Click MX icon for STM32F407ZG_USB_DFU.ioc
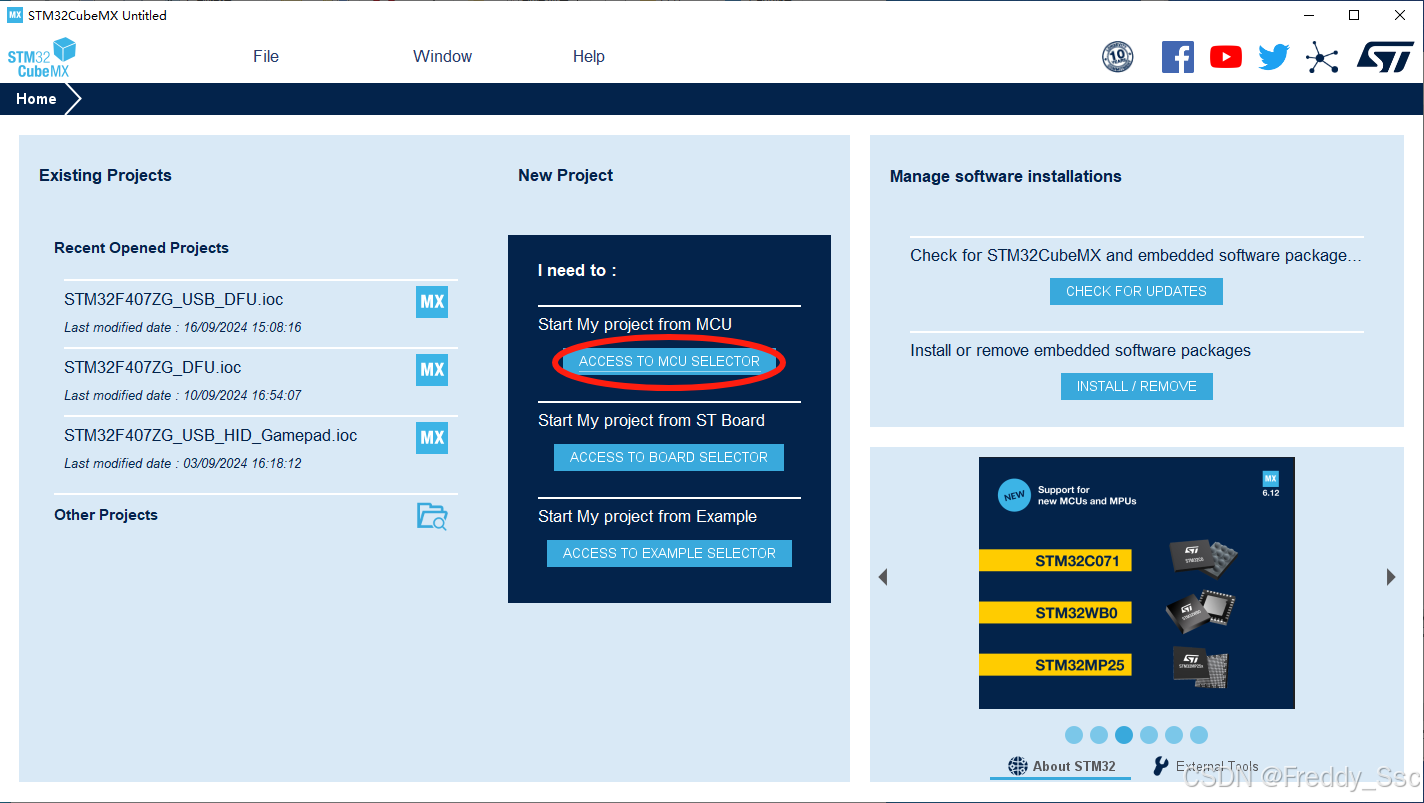Viewport: 1424px width, 803px height. click(432, 302)
